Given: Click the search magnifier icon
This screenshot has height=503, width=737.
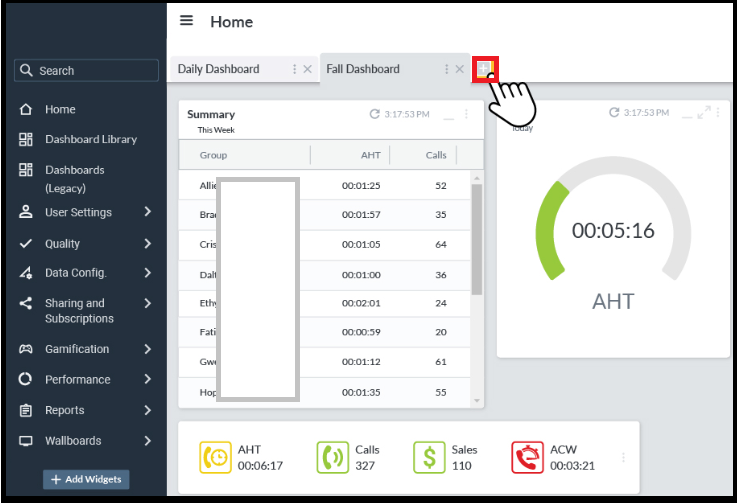Looking at the screenshot, I should pyautogui.click(x=26, y=71).
